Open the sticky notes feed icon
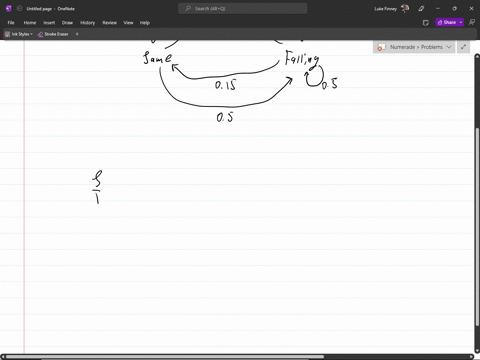 (426, 23)
